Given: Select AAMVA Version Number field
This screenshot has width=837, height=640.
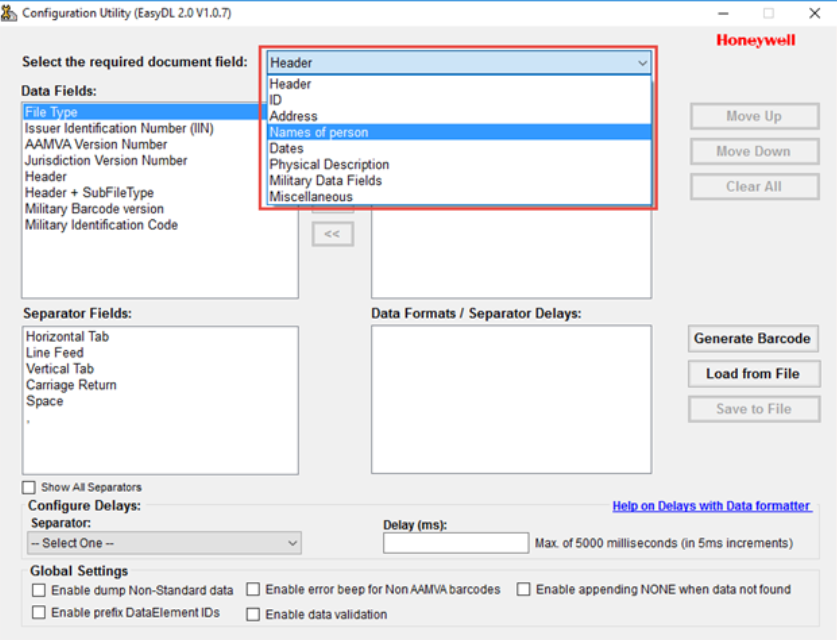Looking at the screenshot, I should click(x=96, y=144).
